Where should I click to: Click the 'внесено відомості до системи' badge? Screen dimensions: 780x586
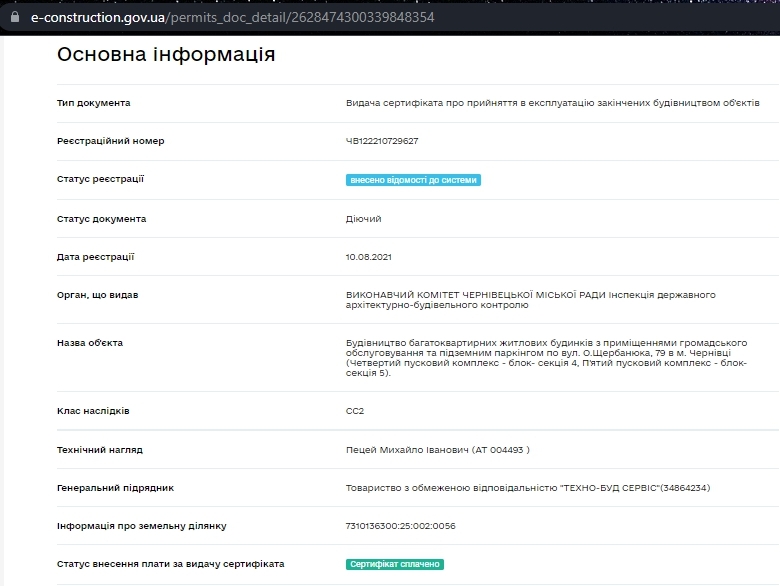(x=413, y=180)
